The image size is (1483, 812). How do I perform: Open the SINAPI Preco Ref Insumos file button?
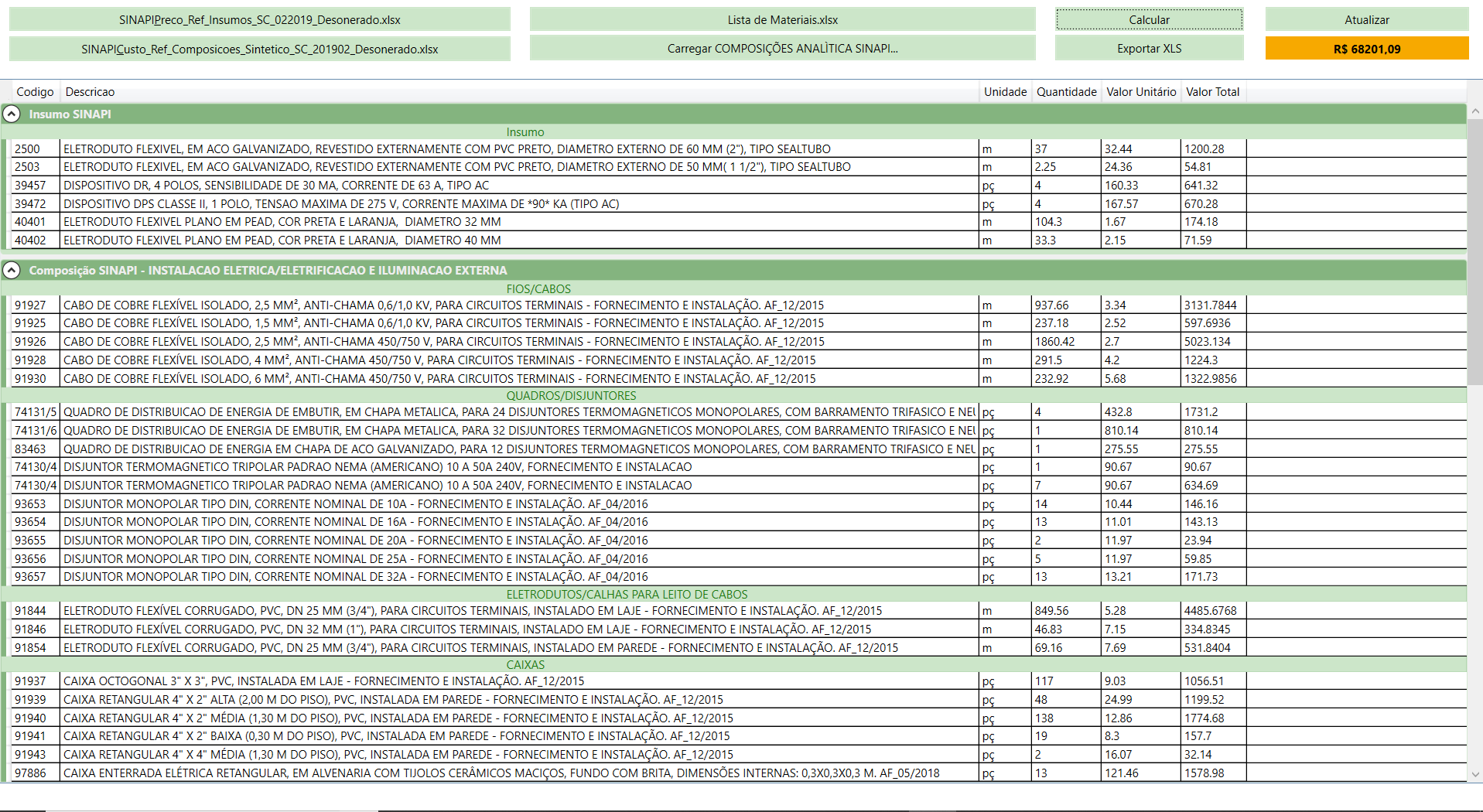(x=260, y=20)
